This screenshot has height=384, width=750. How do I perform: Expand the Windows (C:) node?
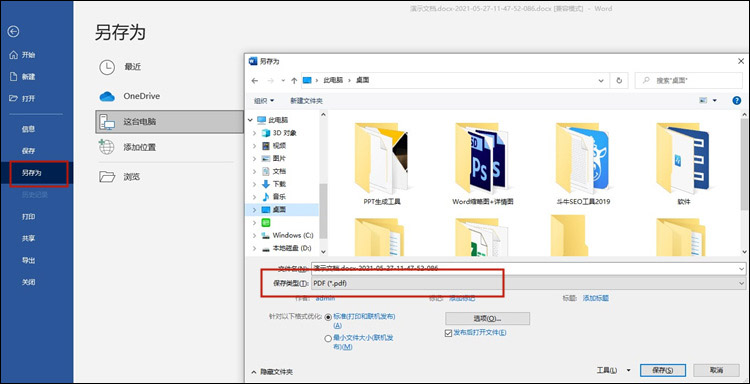tap(255, 235)
